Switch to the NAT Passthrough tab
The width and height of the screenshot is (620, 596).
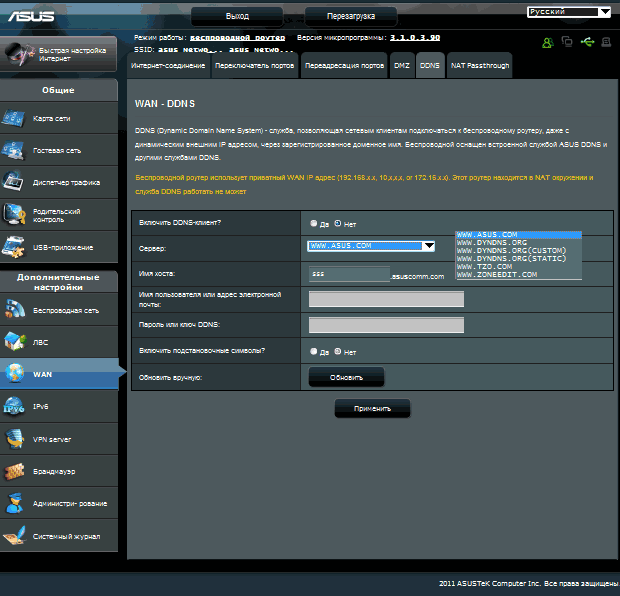click(480, 66)
